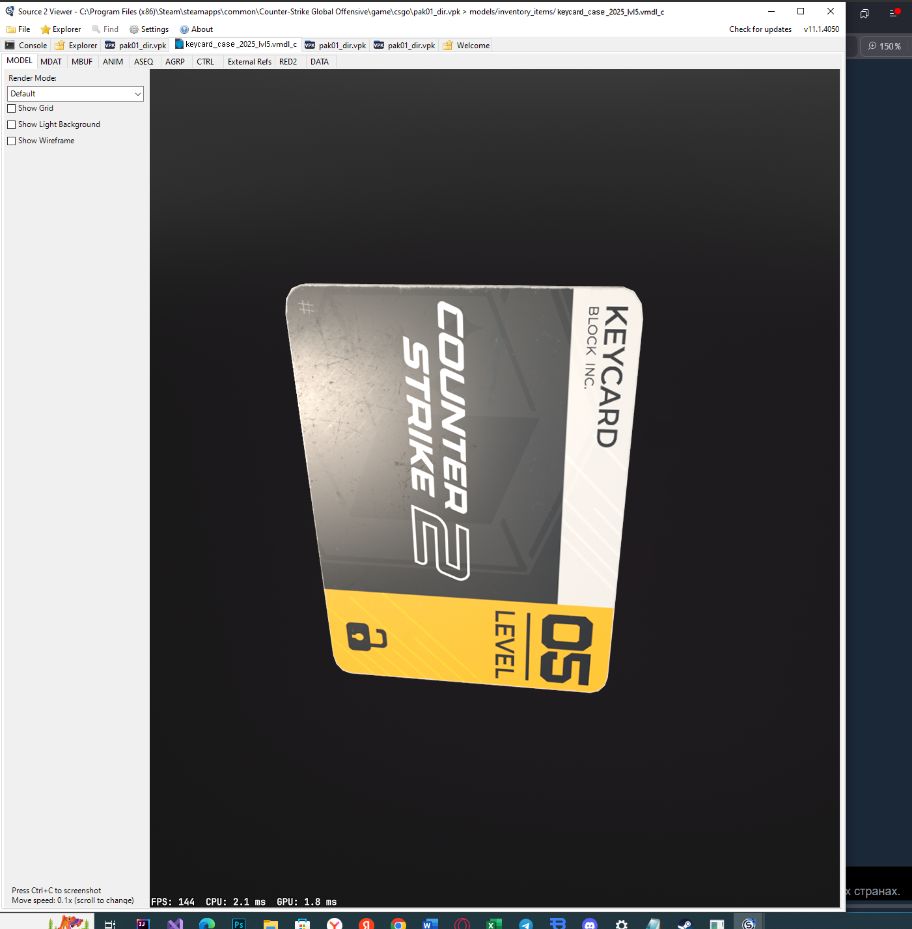Screen dimensions: 912x929
Task: Switch to the Console tab
Action: [x=26, y=45]
